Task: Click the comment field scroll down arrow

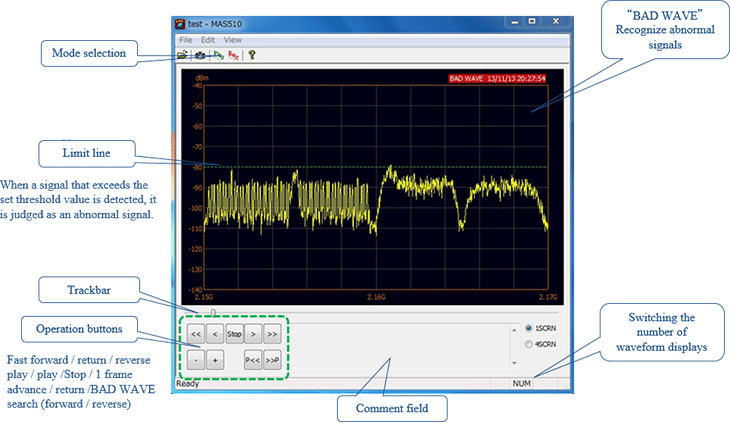Action: pos(514,363)
